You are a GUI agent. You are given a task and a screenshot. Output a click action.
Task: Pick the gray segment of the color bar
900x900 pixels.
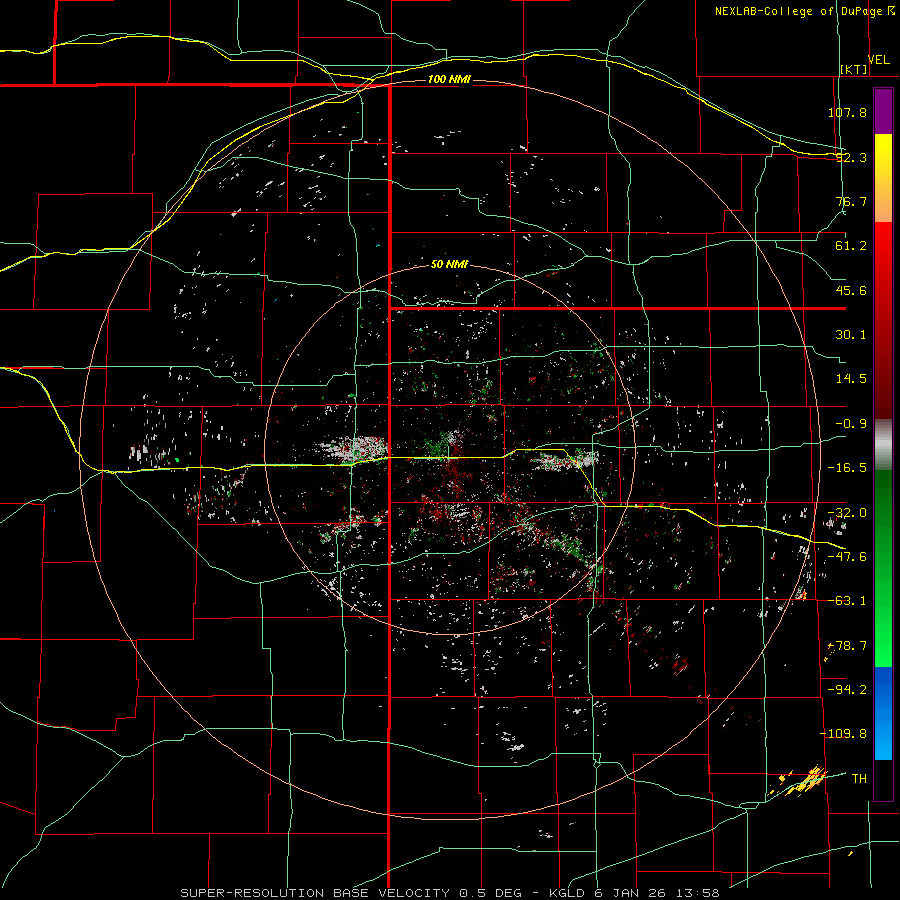(883, 445)
